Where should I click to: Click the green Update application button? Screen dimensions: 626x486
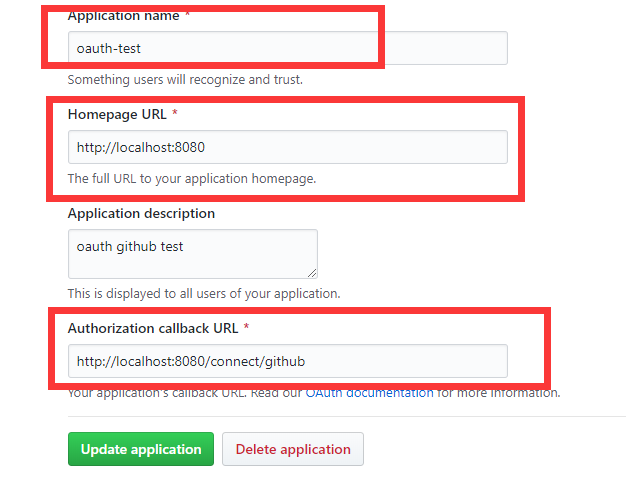coord(141,449)
